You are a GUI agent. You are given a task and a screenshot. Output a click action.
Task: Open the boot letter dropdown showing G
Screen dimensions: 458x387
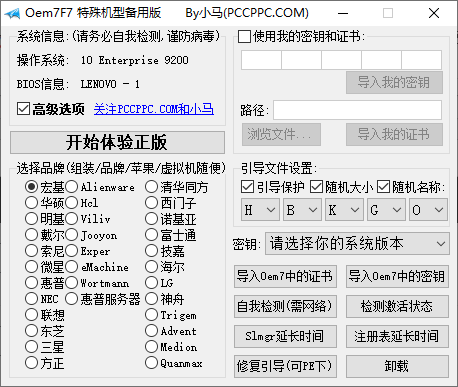pos(386,210)
